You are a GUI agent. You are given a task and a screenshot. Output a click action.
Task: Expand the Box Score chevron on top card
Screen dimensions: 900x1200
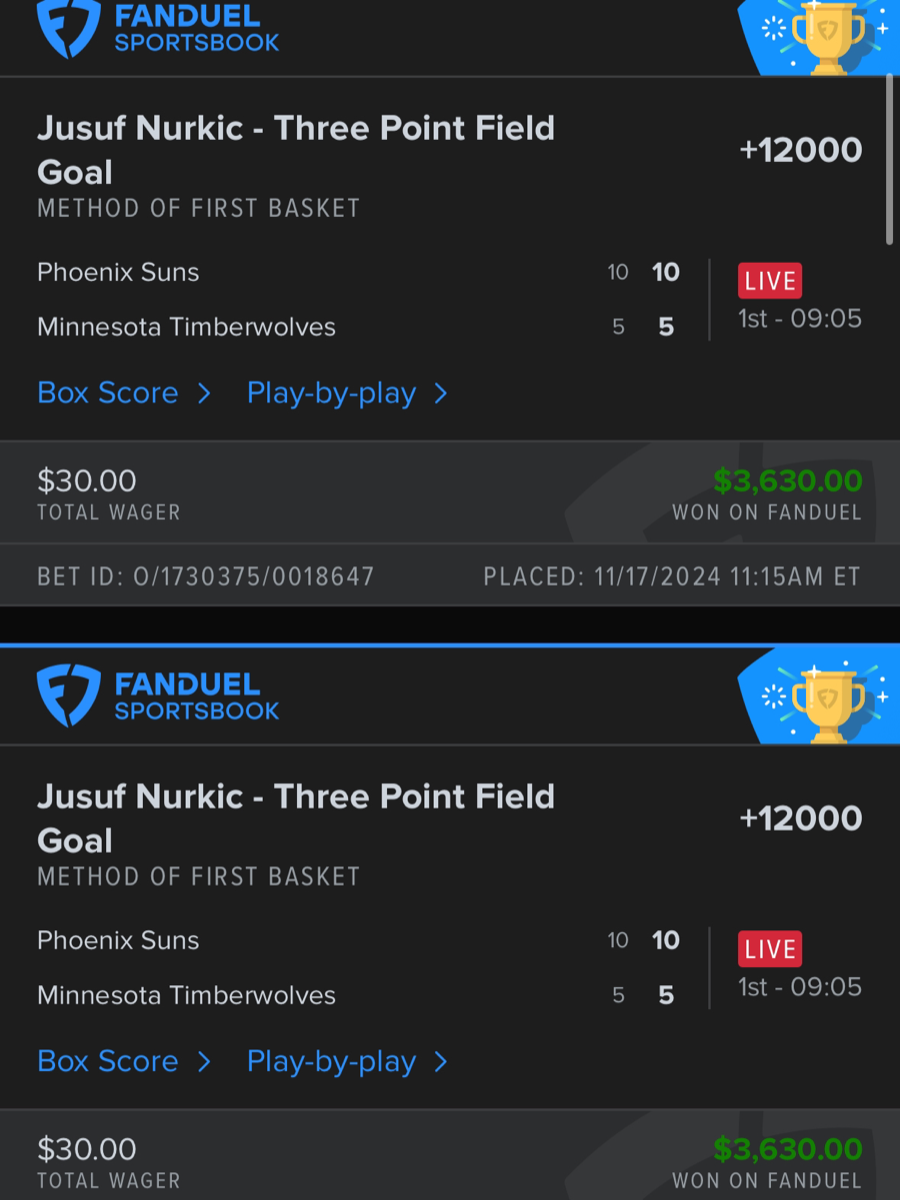(x=204, y=394)
